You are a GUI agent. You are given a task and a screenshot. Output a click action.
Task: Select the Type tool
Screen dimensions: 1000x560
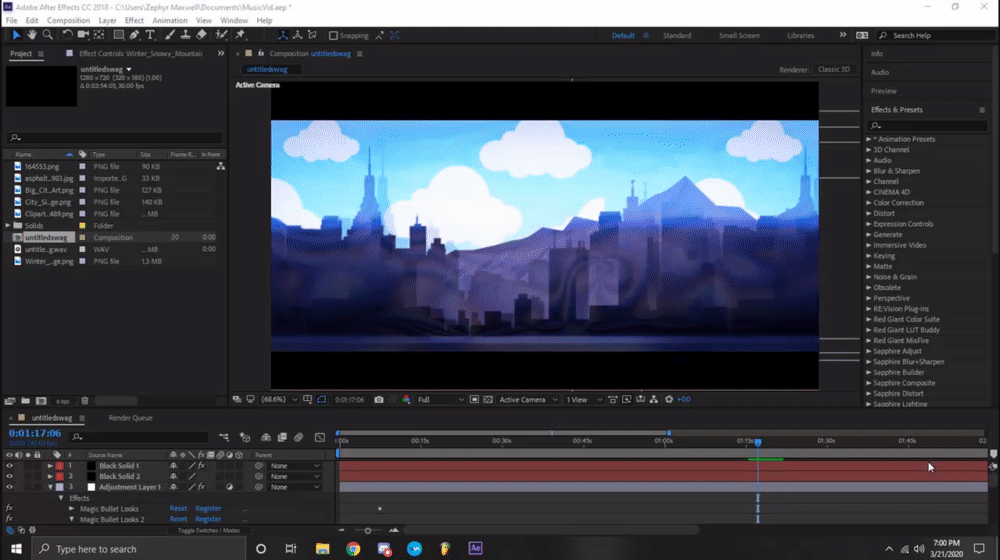(150, 35)
